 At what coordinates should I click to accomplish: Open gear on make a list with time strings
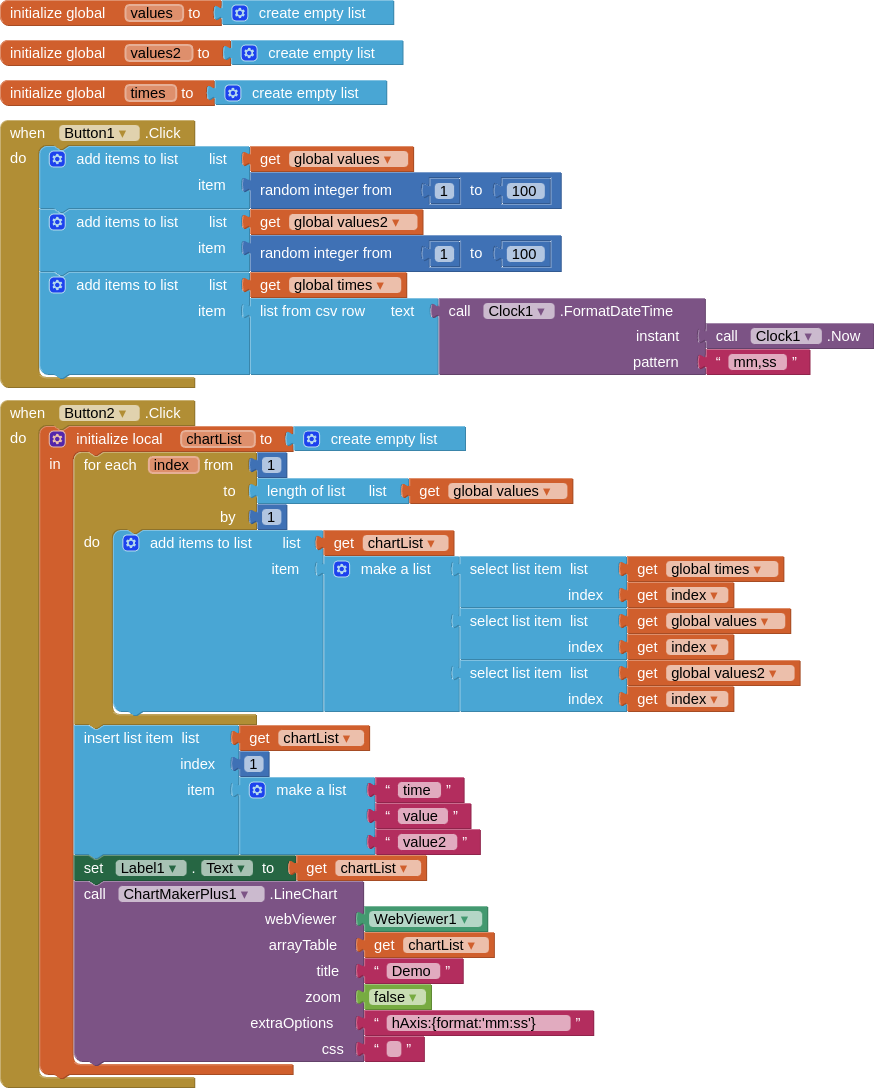(x=257, y=790)
